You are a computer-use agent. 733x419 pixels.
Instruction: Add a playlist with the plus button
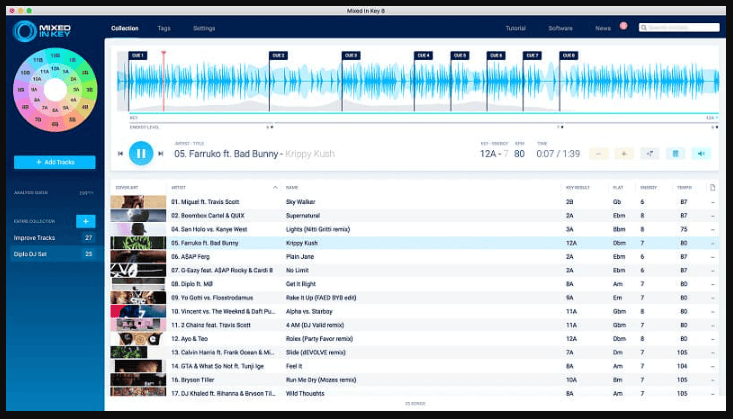pyautogui.click(x=86, y=221)
